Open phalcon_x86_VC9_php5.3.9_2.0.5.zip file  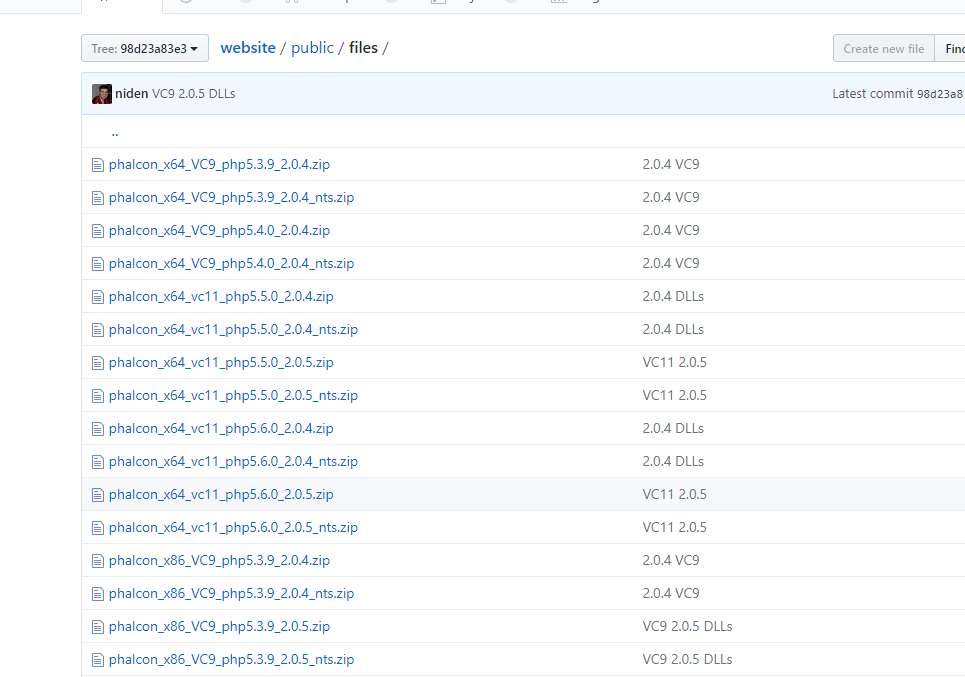[x=219, y=627]
